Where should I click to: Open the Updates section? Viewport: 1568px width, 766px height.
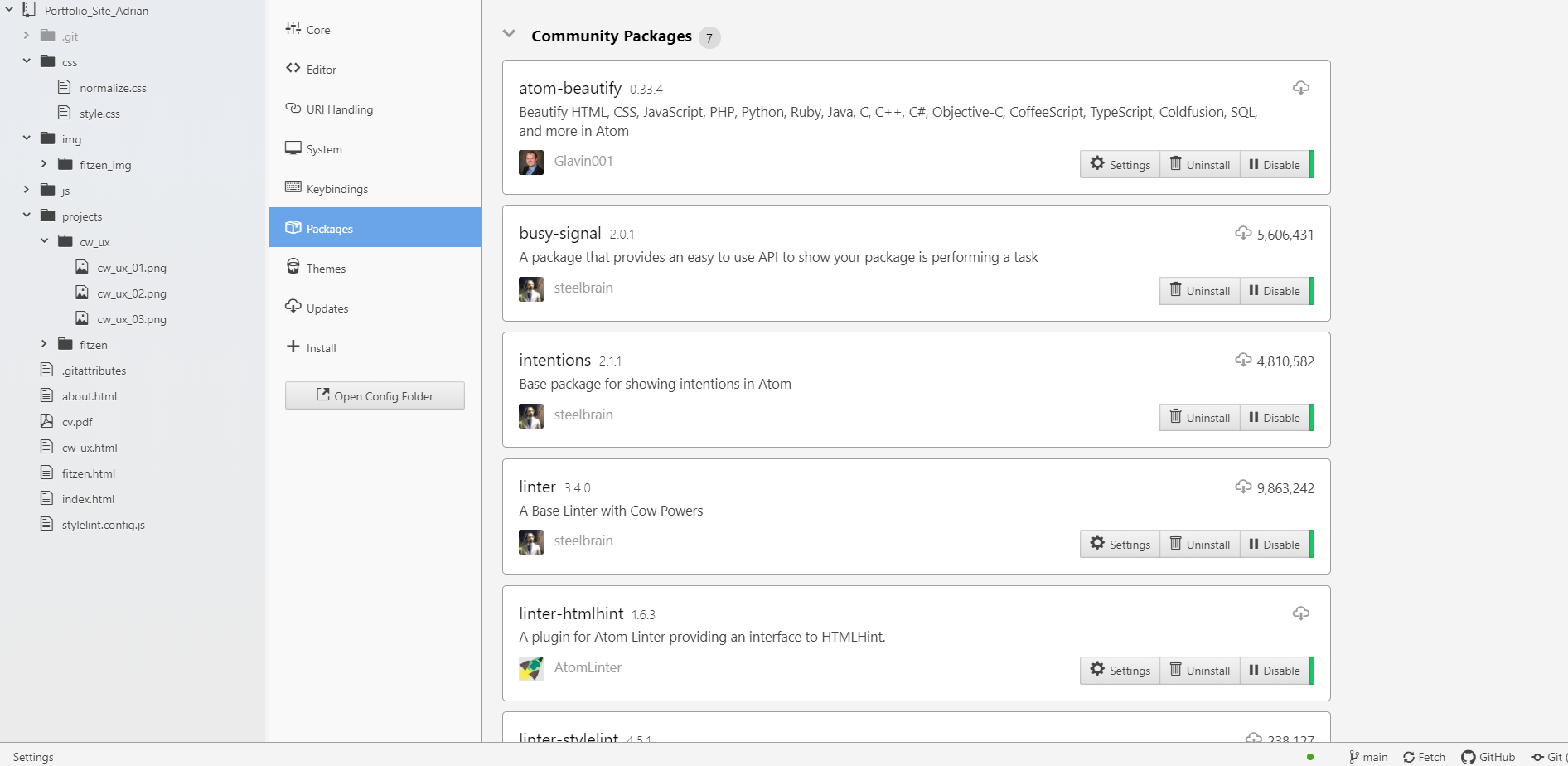tap(375, 308)
